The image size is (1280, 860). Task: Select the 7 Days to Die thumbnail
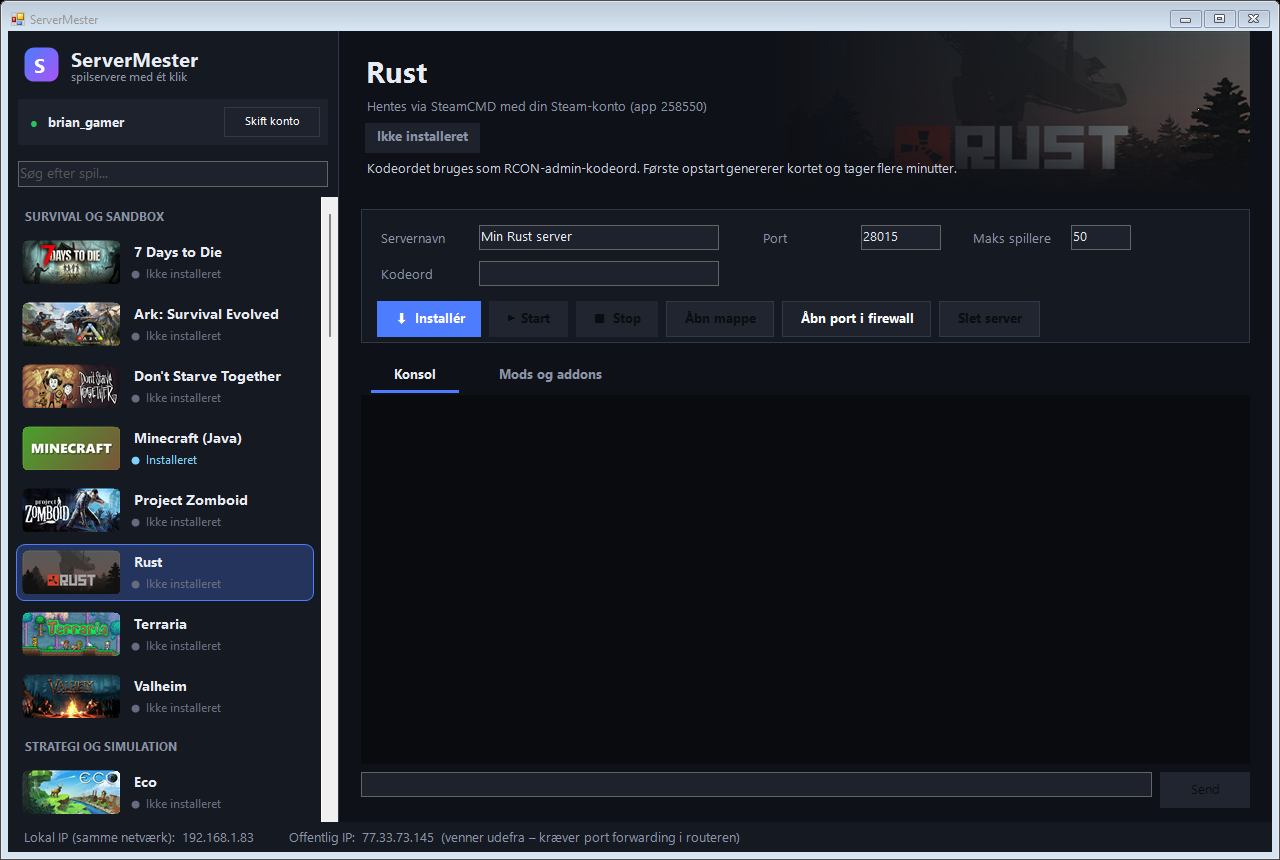[x=71, y=262]
